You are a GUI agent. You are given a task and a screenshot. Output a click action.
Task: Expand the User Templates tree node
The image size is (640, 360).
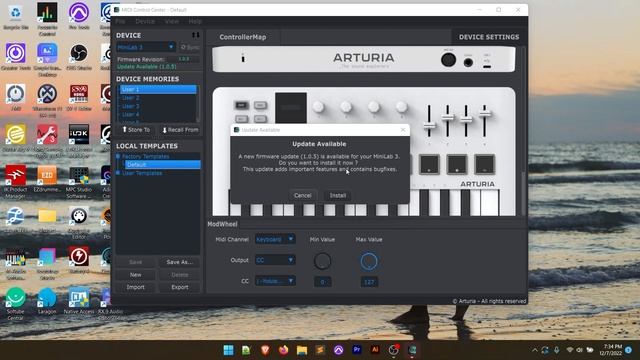coord(118,173)
